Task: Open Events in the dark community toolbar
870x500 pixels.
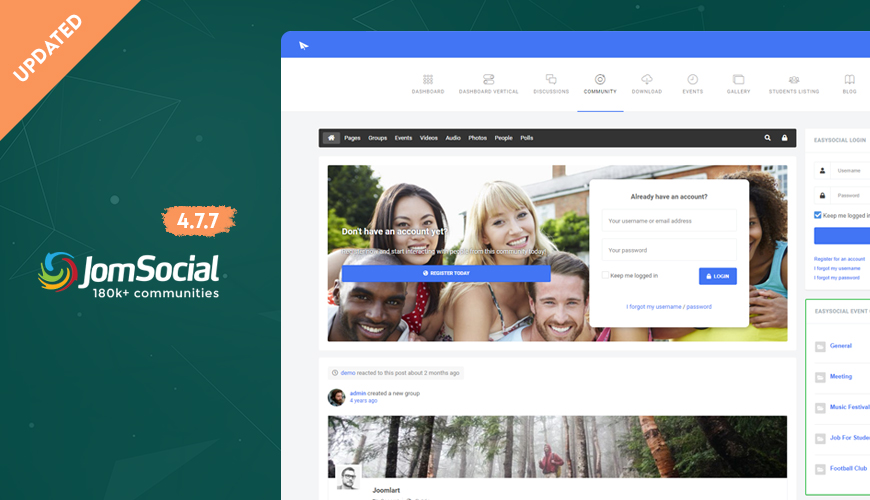Action: (x=403, y=138)
